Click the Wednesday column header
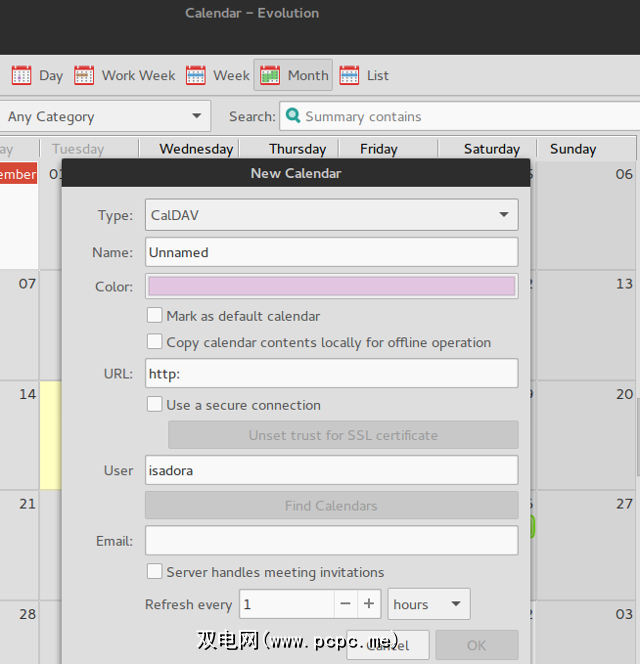The image size is (640, 664). click(196, 149)
